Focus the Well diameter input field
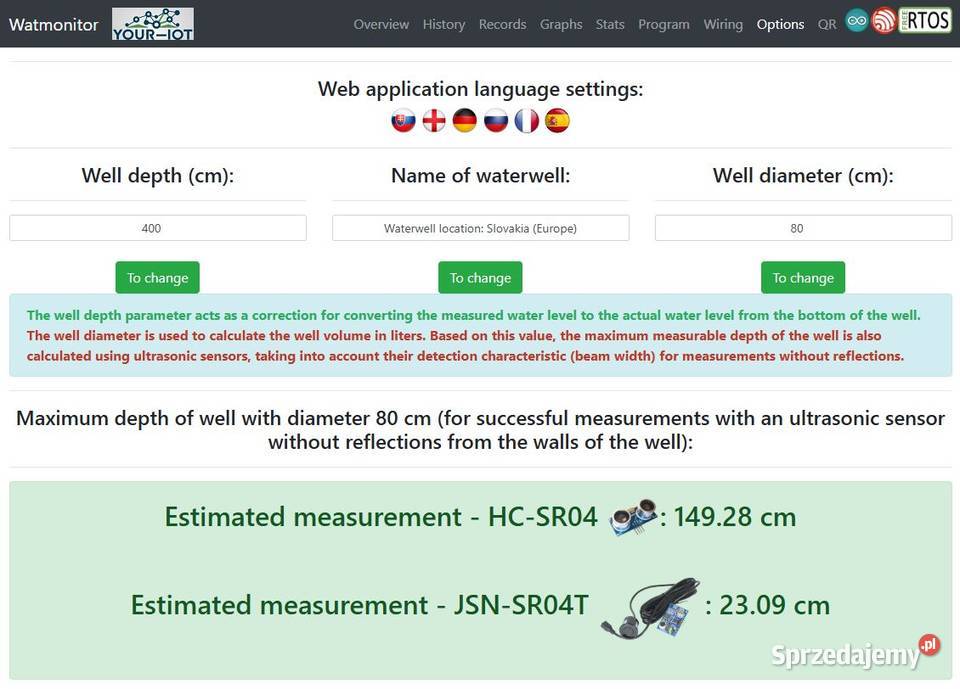This screenshot has width=960, height=689. 803,228
